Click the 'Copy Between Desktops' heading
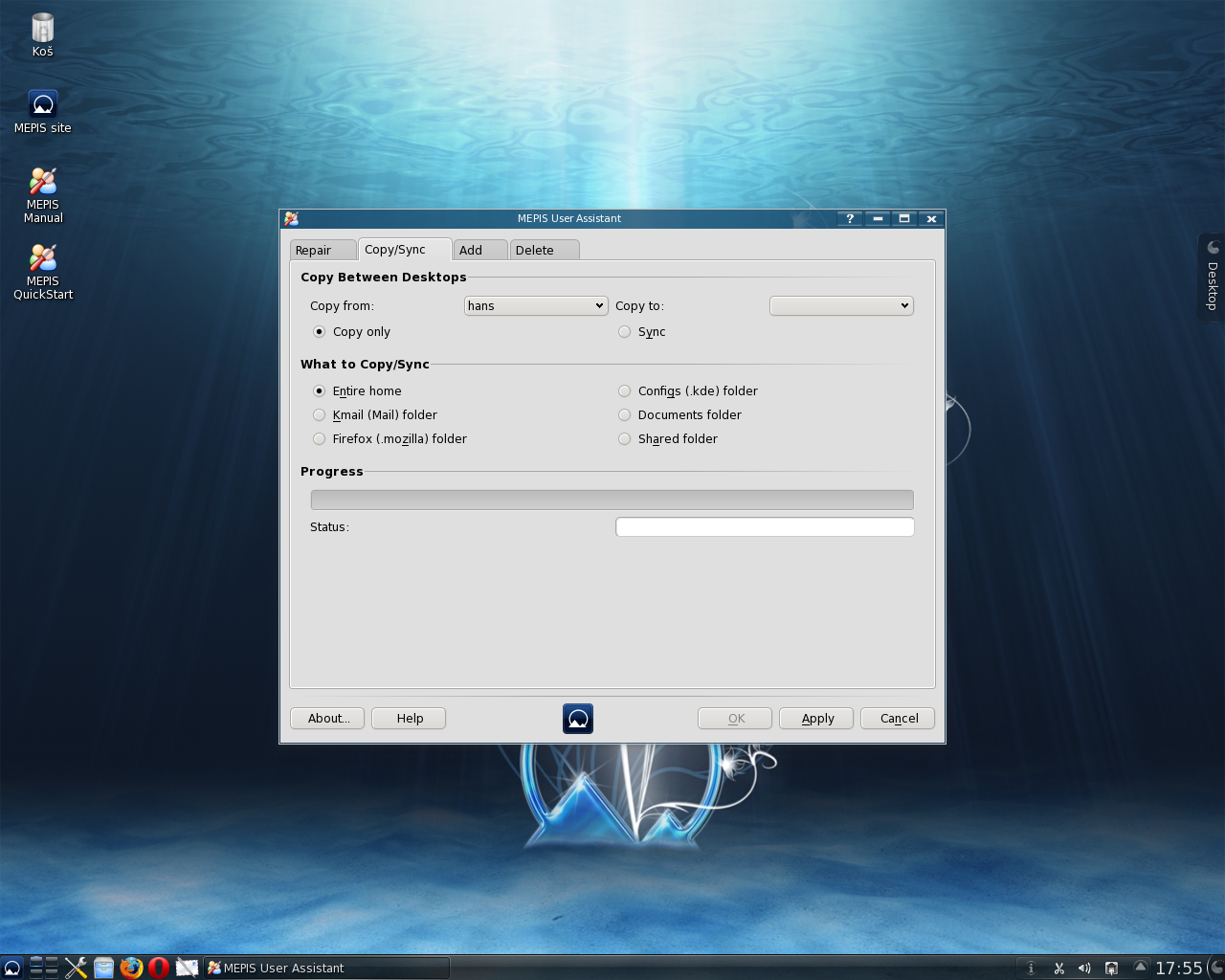1225x980 pixels. [383, 277]
